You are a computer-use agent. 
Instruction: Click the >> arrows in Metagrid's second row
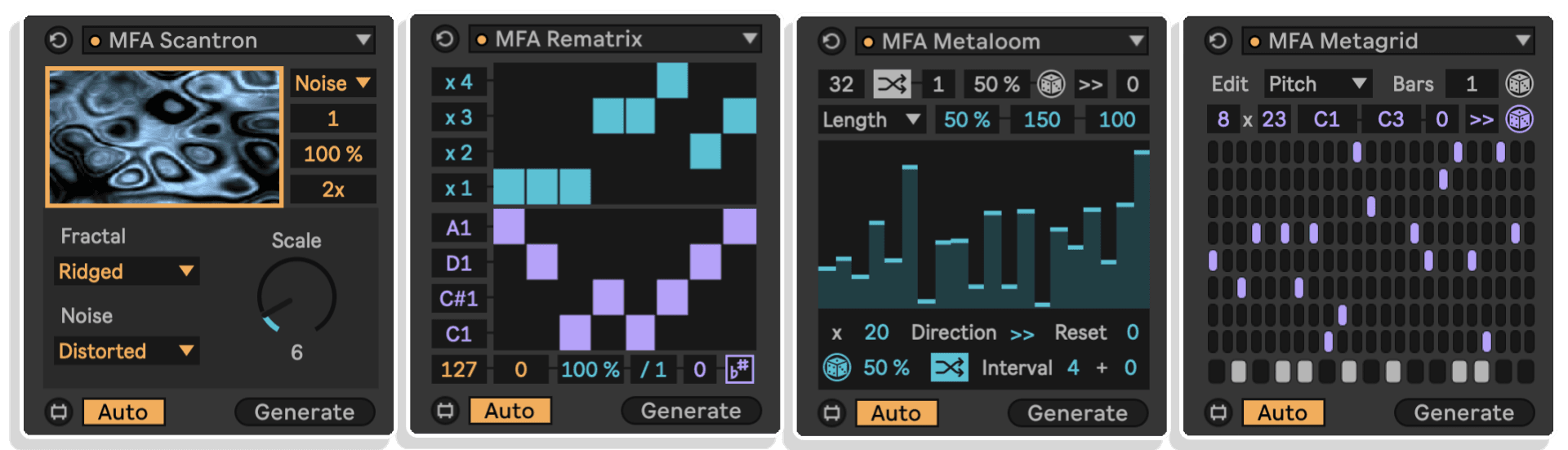point(1481,119)
